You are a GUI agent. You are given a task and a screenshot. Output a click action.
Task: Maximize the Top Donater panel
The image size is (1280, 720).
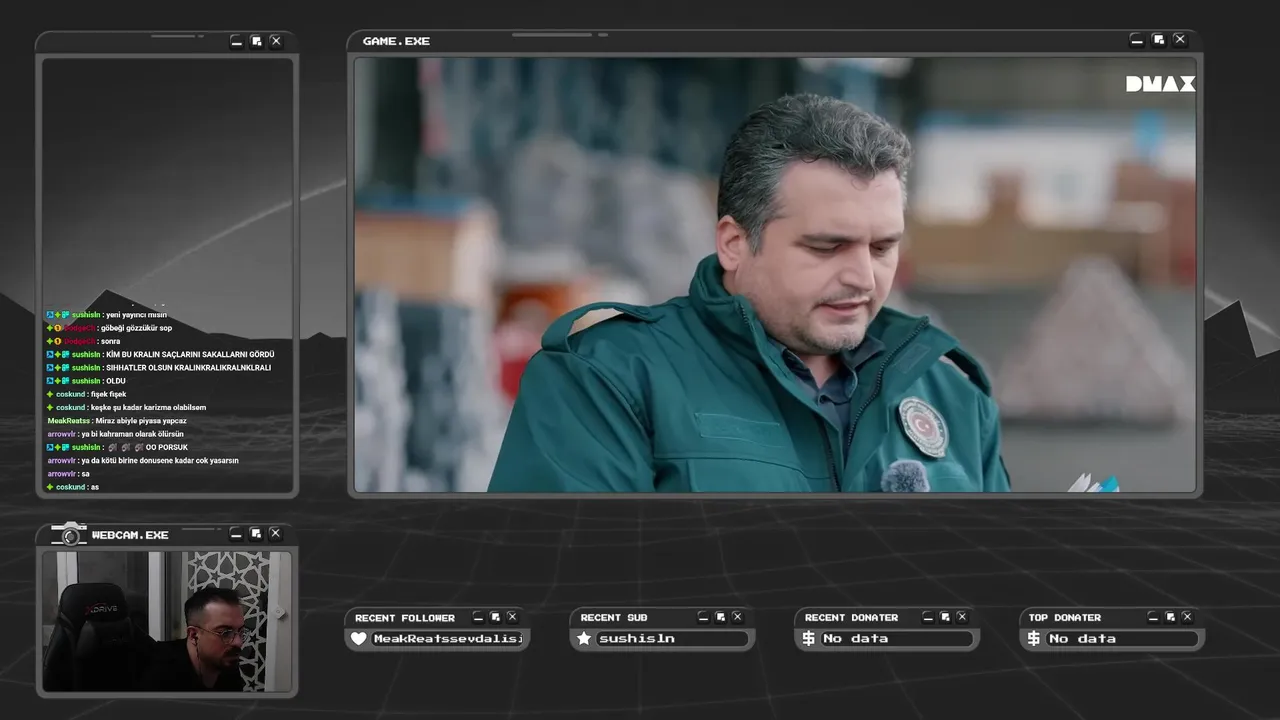pyautogui.click(x=1170, y=617)
